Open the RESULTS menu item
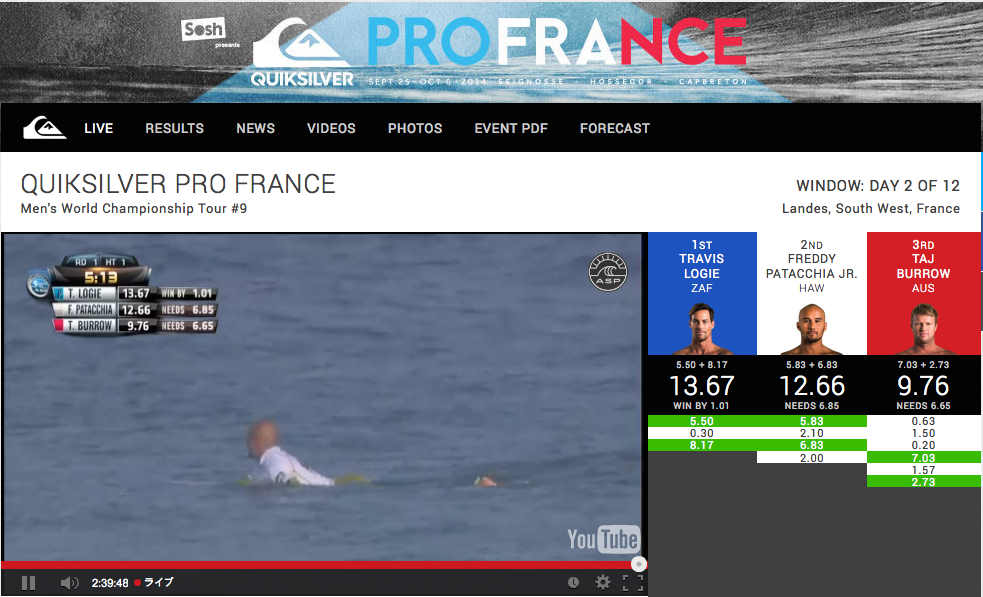Viewport: 983px width, 597px height. pos(174,128)
